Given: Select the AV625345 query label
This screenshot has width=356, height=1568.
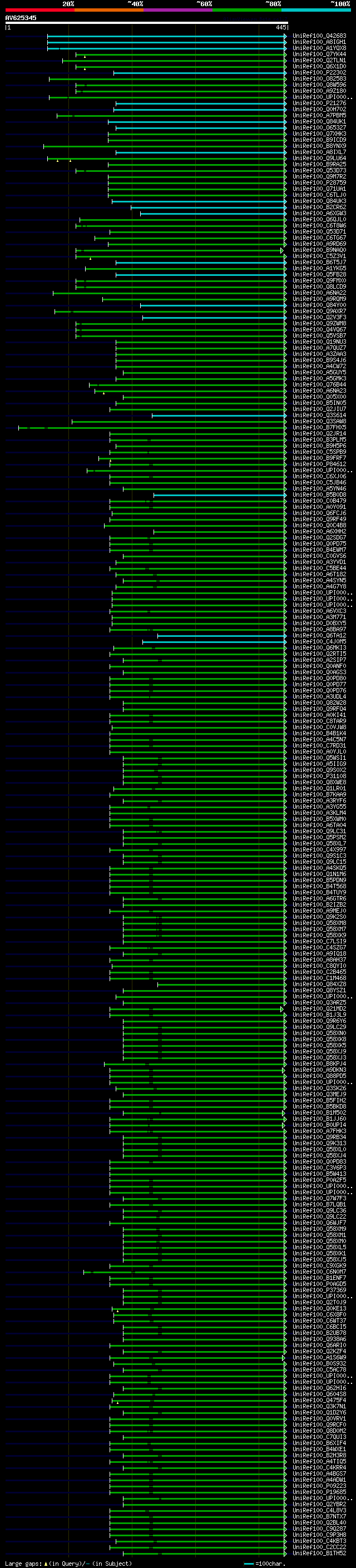Looking at the screenshot, I should [x=21, y=18].
